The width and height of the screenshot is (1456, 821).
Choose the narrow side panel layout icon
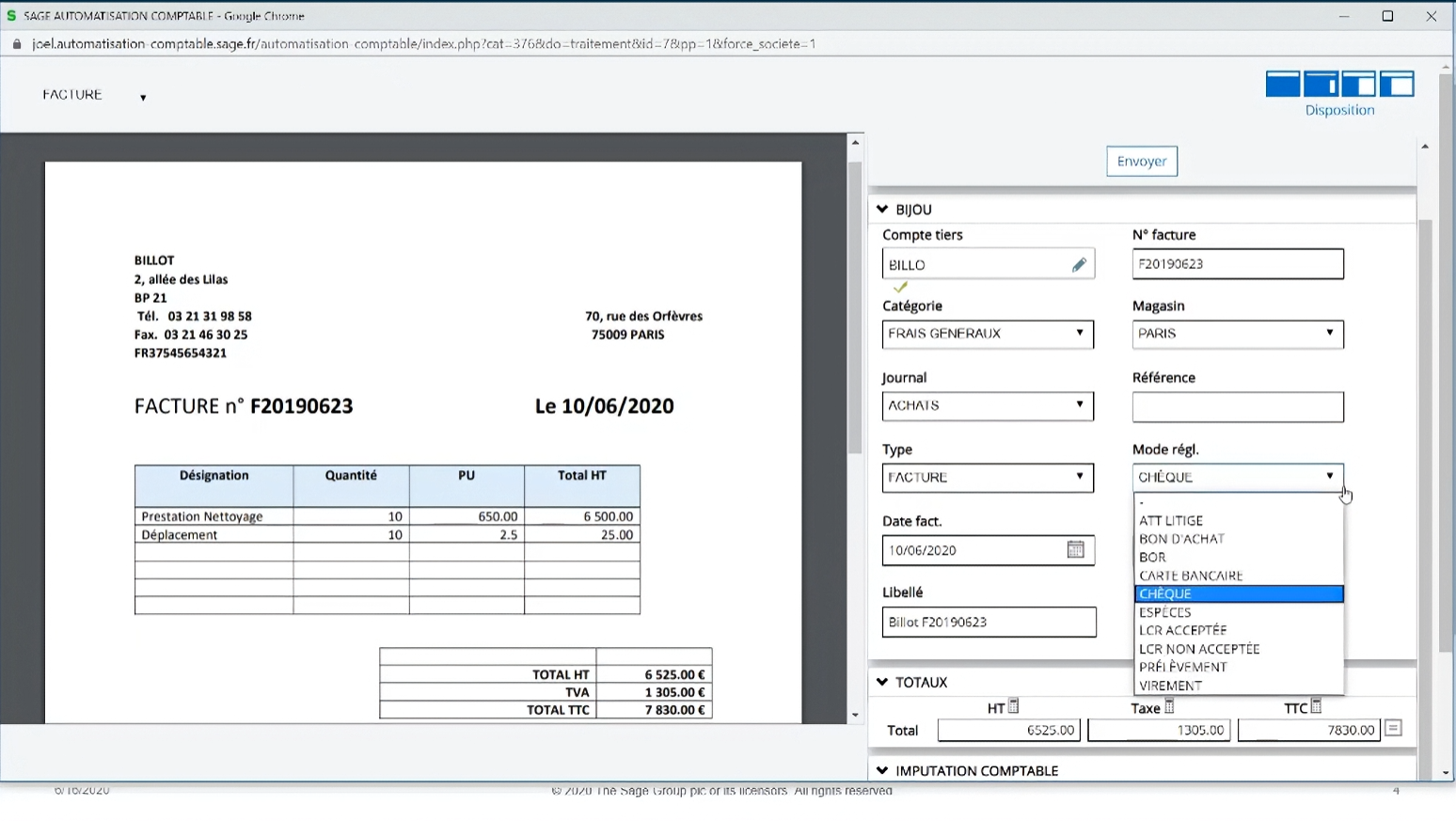[x=1321, y=85]
